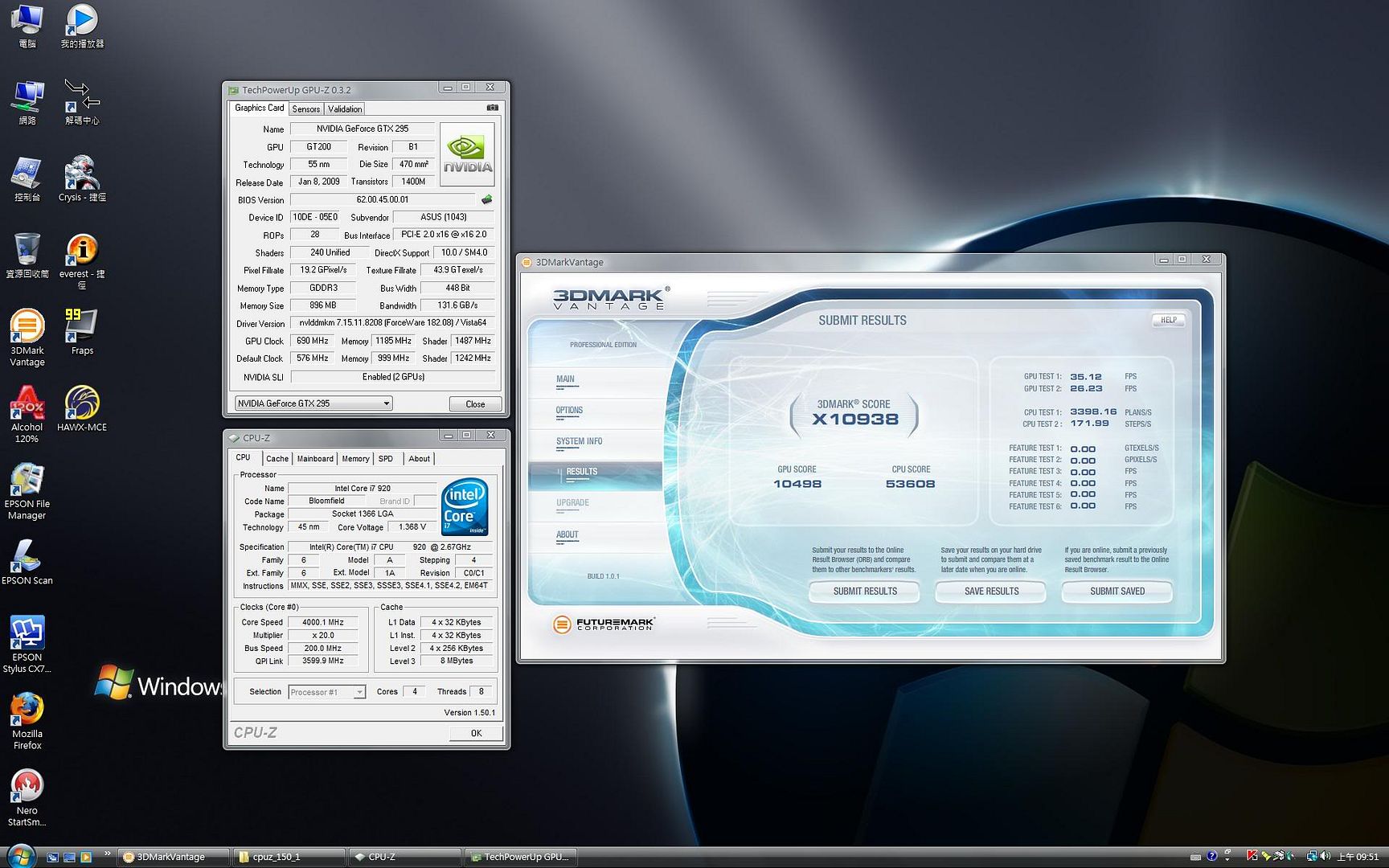
Task: Open ABOUT in 3DMark Vantage sidebar
Action: click(567, 535)
